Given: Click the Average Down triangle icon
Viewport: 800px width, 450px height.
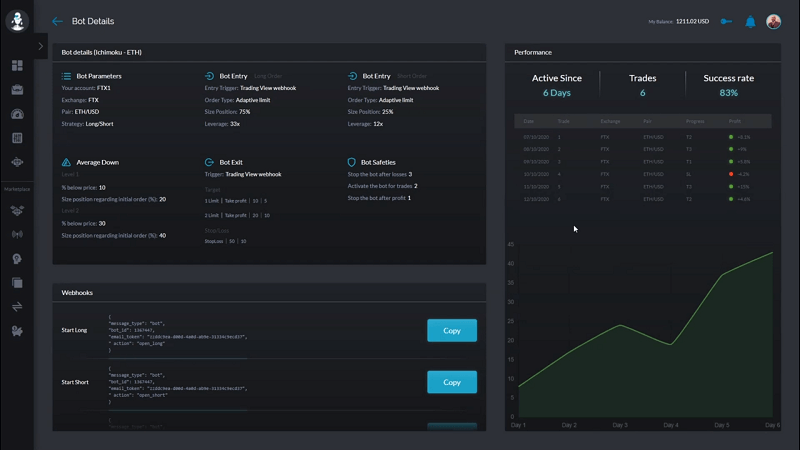Looking at the screenshot, I should point(66,162).
